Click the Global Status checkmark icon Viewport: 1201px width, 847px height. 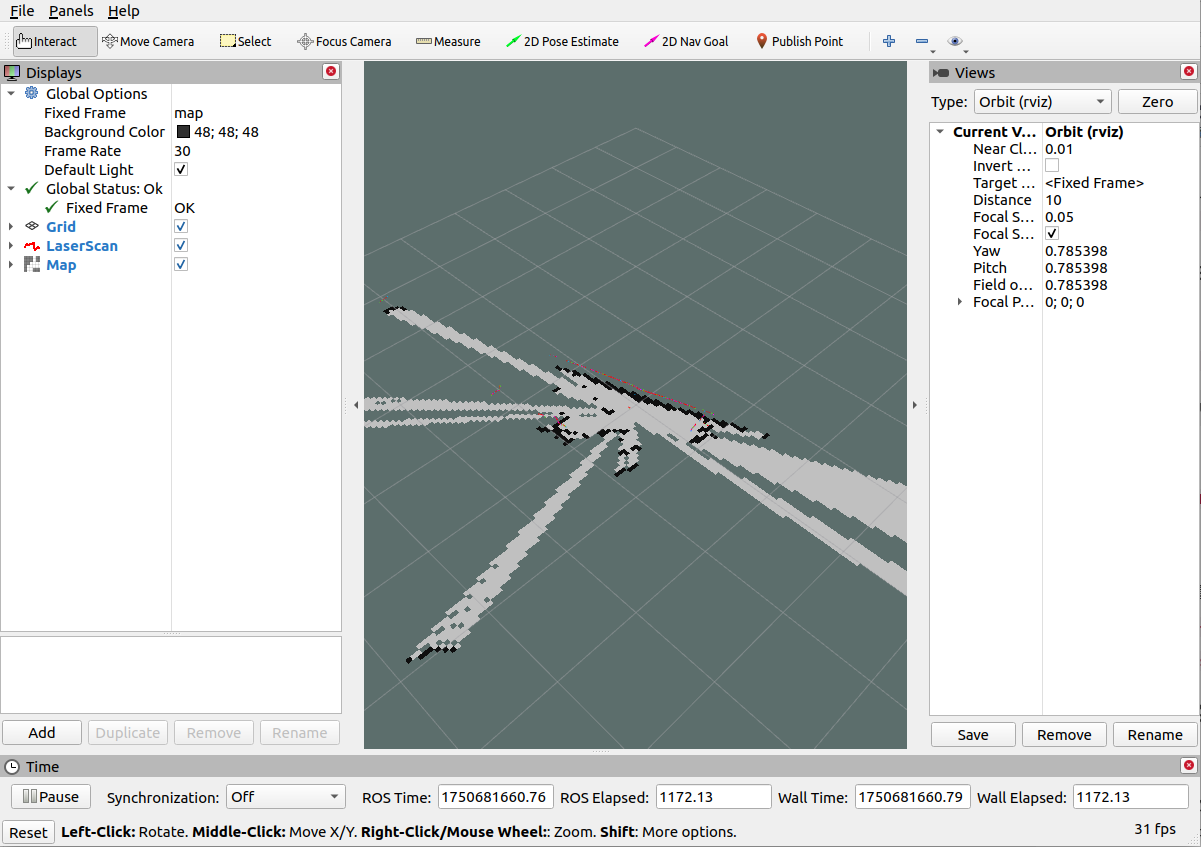pyautogui.click(x=32, y=188)
